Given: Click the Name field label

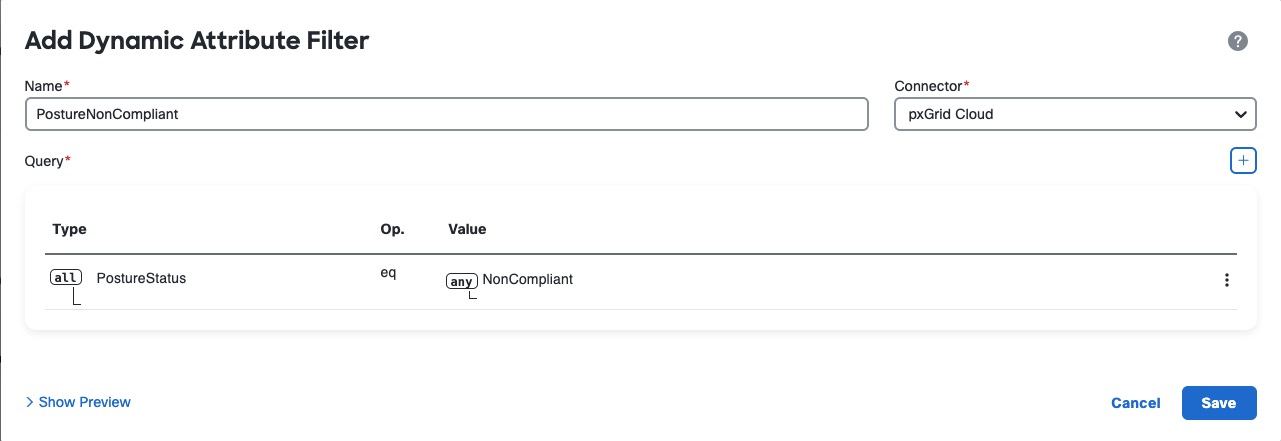Looking at the screenshot, I should click(44, 86).
